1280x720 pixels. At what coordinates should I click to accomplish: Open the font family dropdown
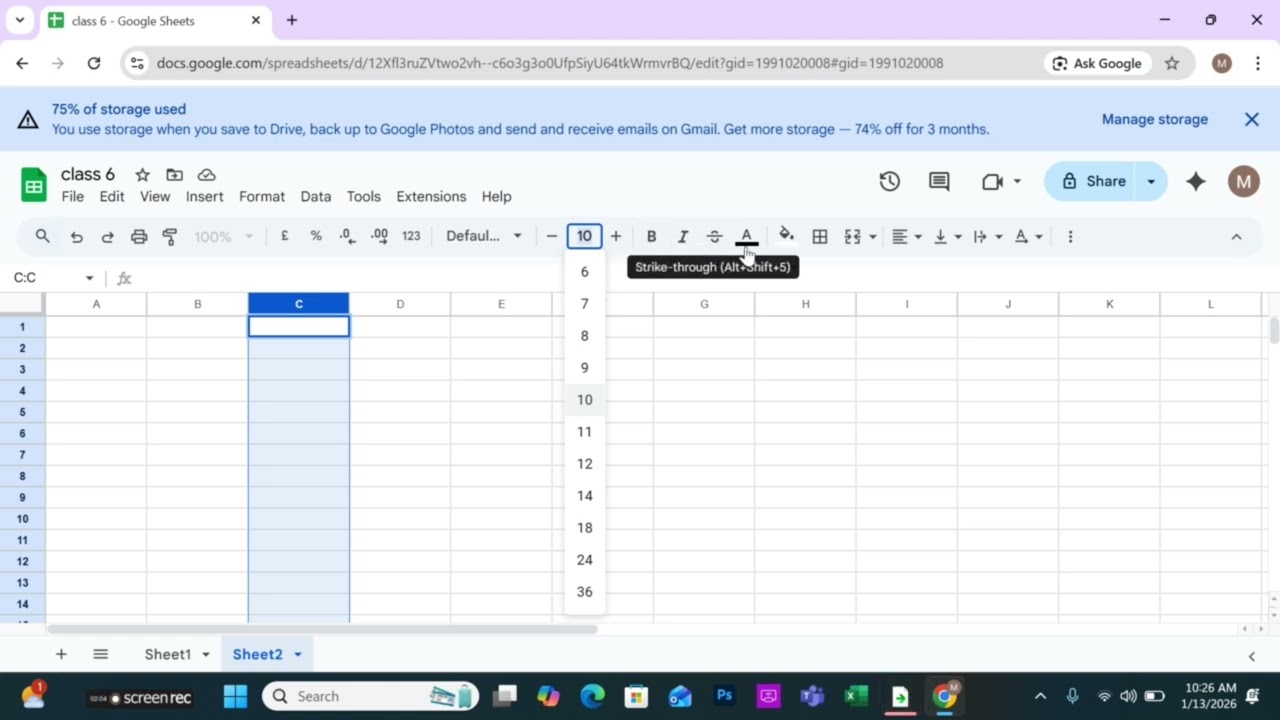tap(484, 236)
